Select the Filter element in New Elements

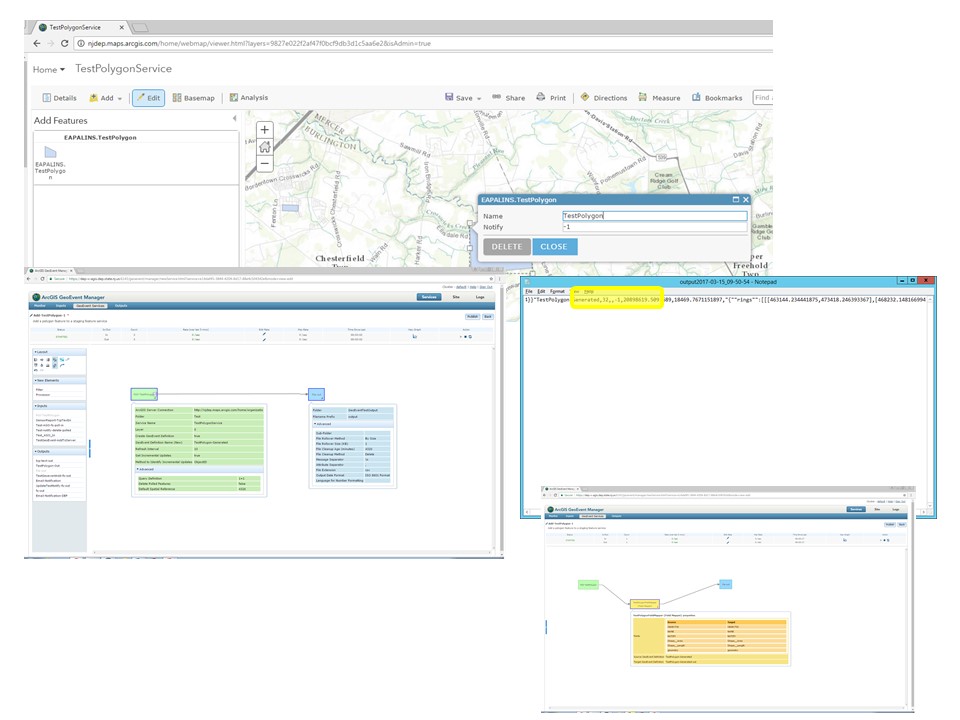[x=39, y=389]
